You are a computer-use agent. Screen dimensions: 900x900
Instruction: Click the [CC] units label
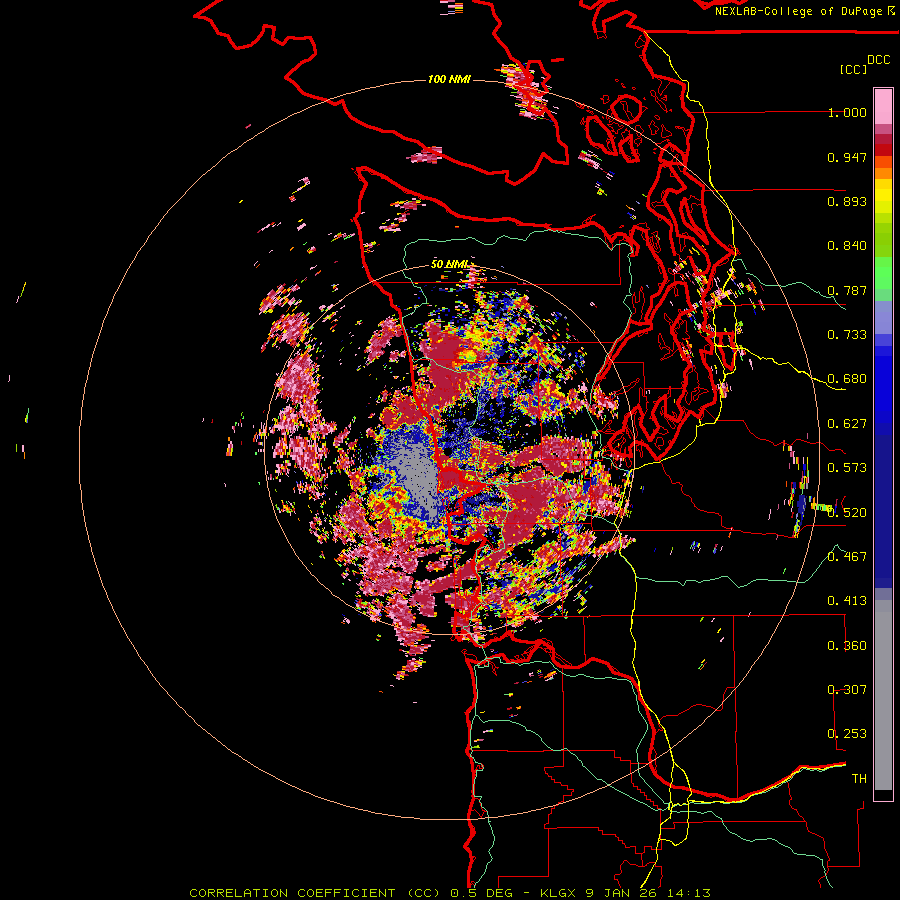(854, 69)
